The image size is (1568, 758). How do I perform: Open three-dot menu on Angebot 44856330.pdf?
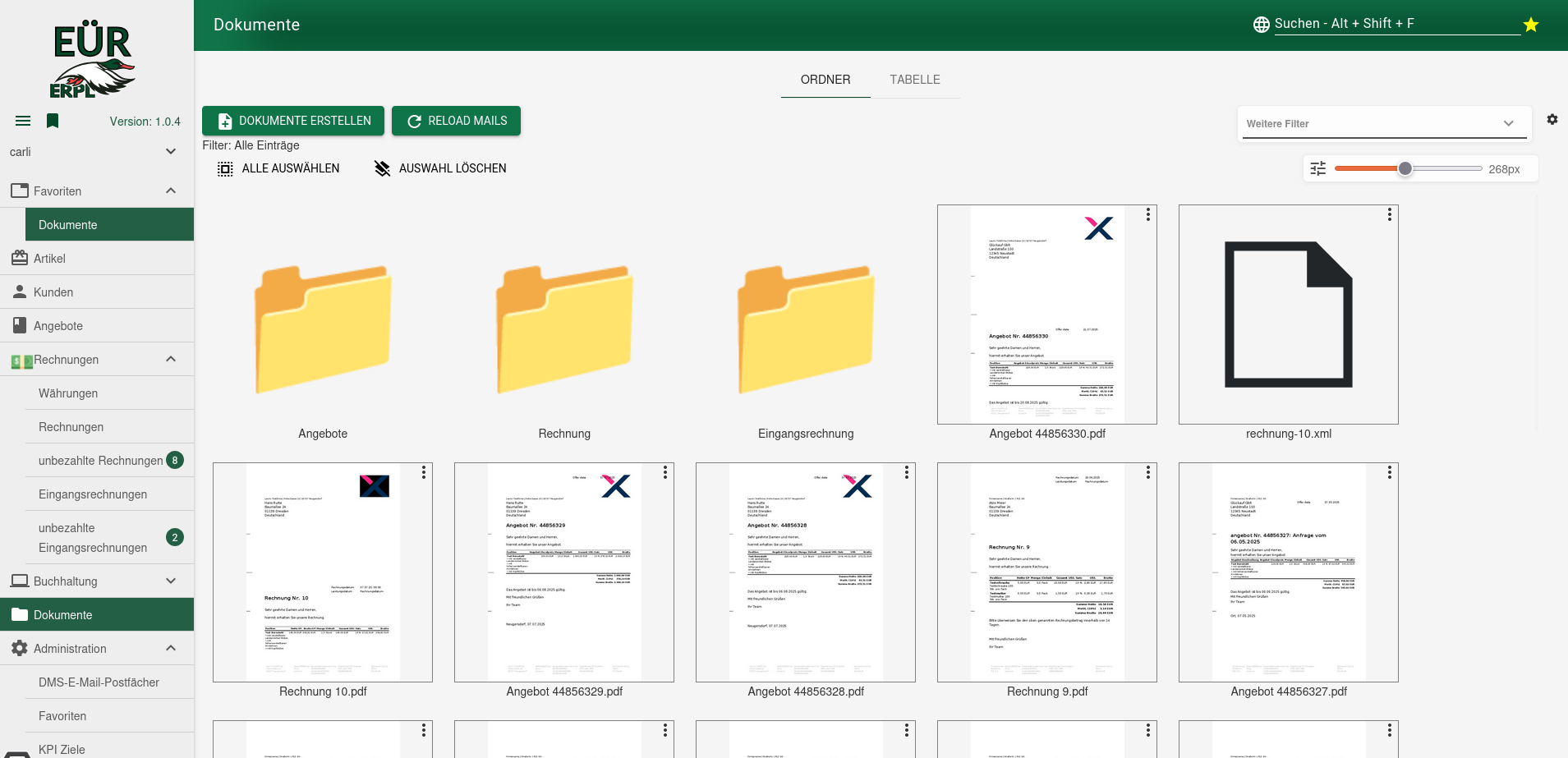(x=1147, y=215)
